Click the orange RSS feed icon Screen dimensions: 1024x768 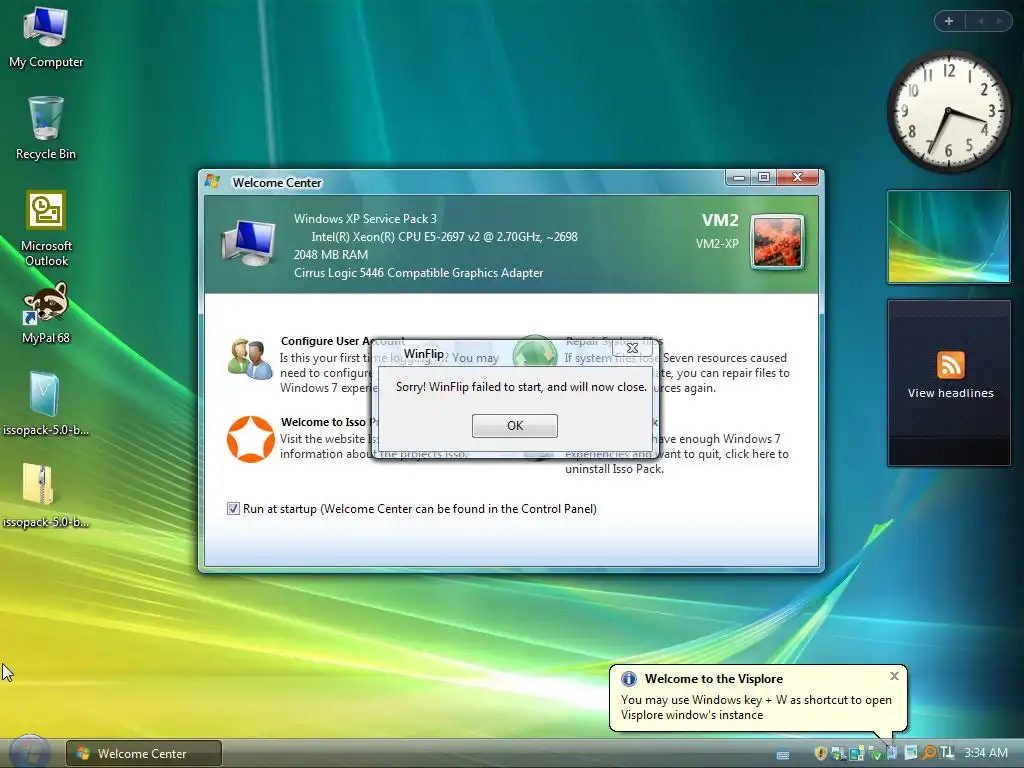(950, 364)
